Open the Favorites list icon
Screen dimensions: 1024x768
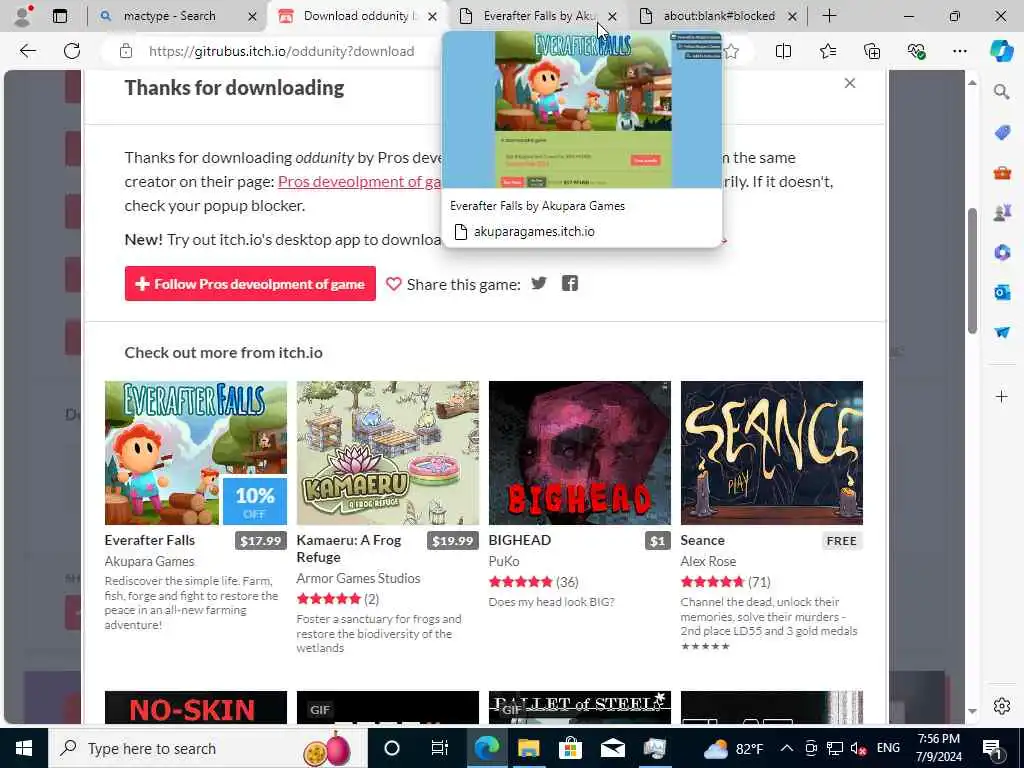(x=827, y=51)
